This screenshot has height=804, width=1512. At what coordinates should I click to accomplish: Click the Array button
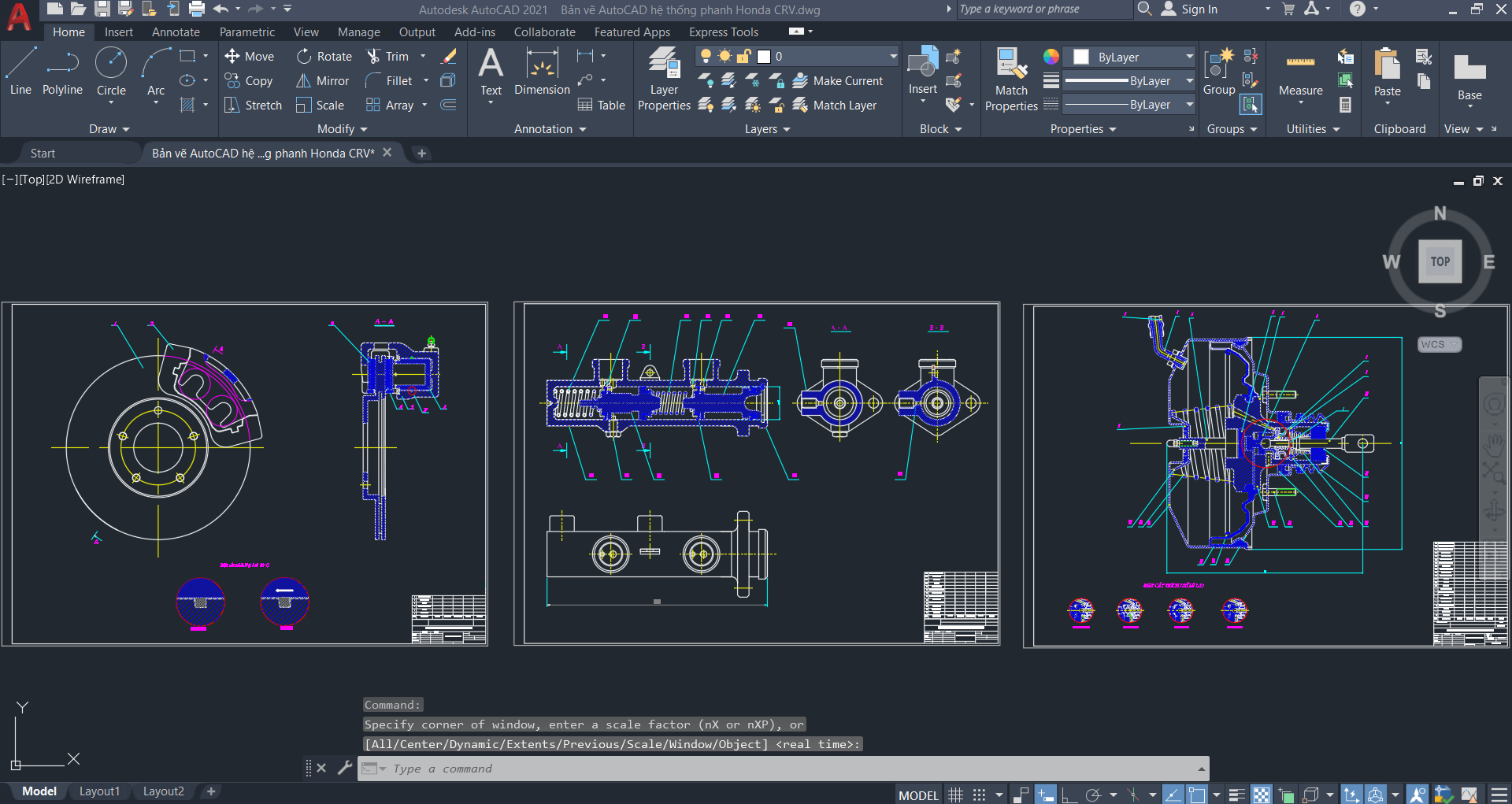pyautogui.click(x=390, y=106)
